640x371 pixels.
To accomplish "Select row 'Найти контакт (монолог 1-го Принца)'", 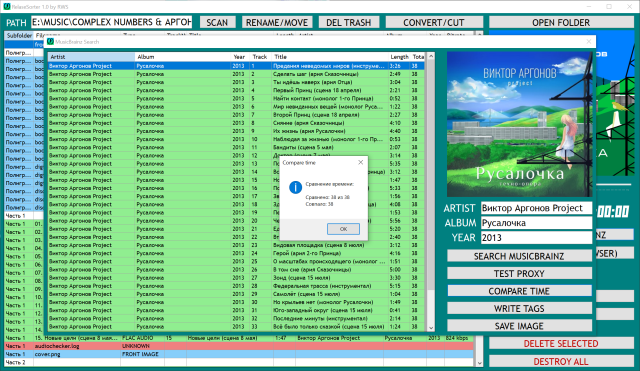I will click(x=236, y=98).
